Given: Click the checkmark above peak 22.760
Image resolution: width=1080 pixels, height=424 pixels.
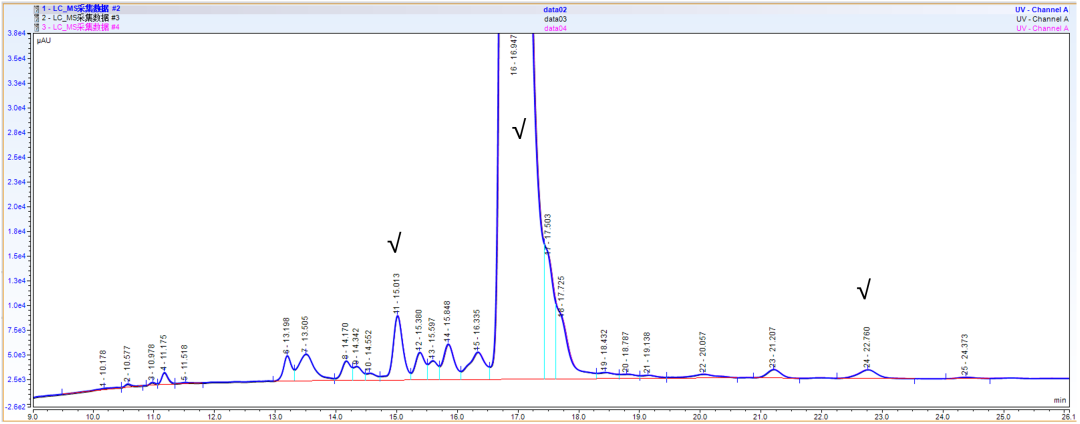Looking at the screenshot, I should click(865, 290).
